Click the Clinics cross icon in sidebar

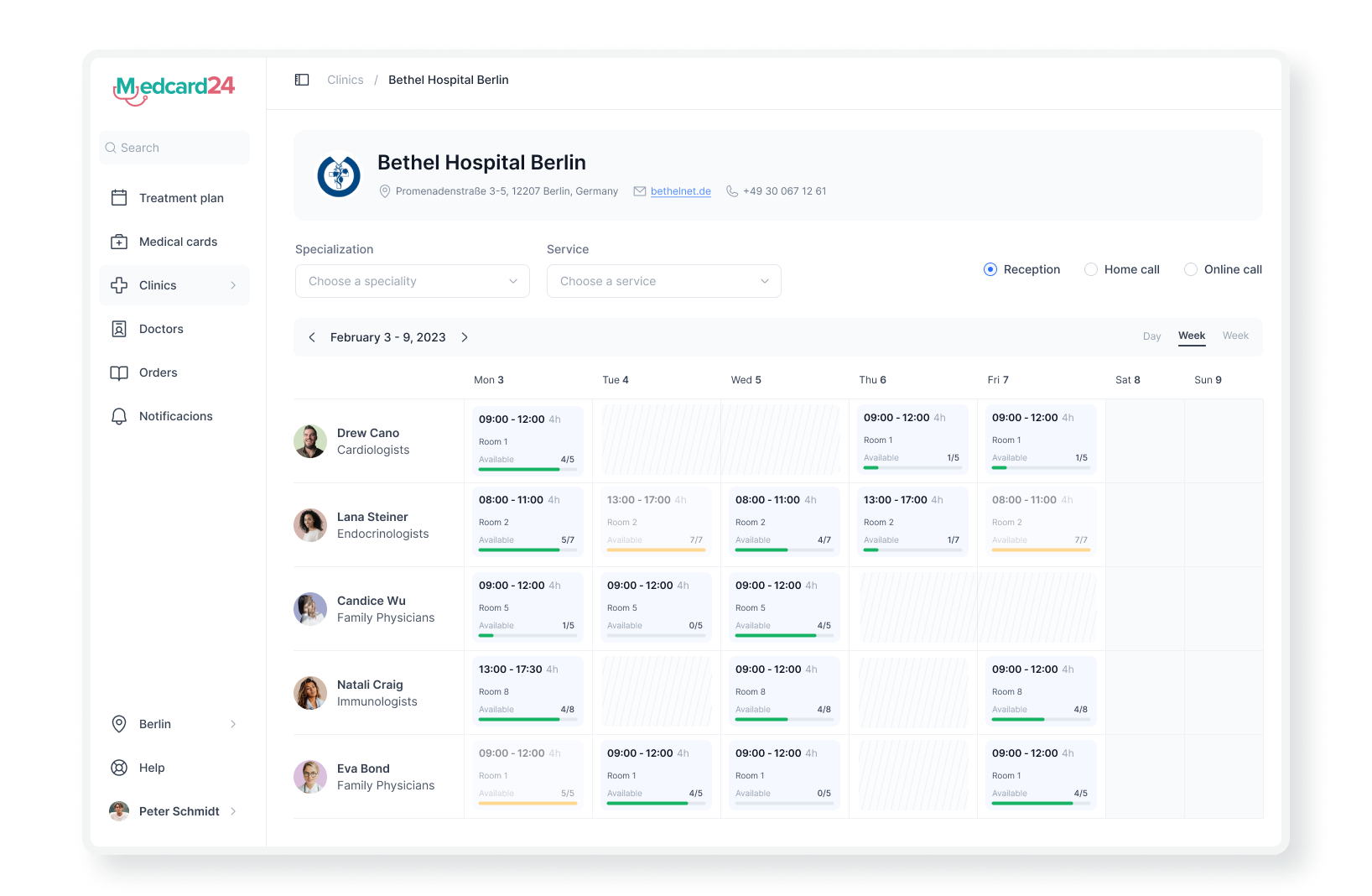tap(121, 285)
